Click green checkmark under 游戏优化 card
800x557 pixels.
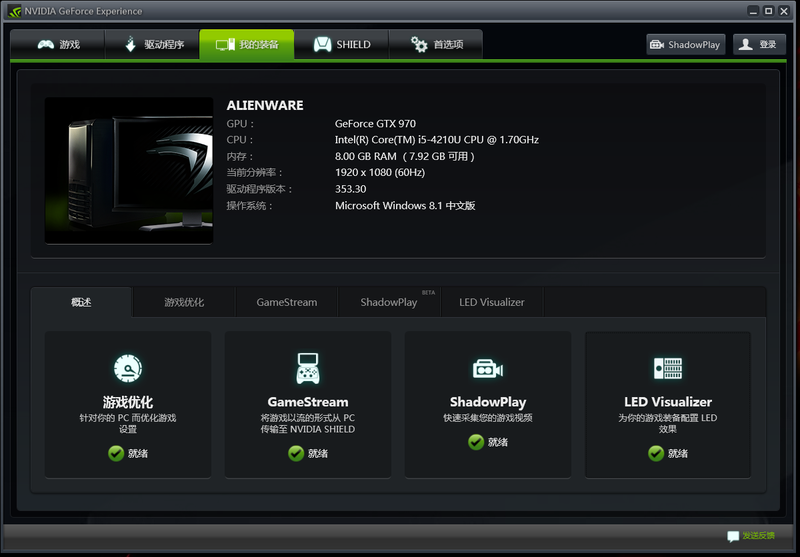pyautogui.click(x=116, y=453)
